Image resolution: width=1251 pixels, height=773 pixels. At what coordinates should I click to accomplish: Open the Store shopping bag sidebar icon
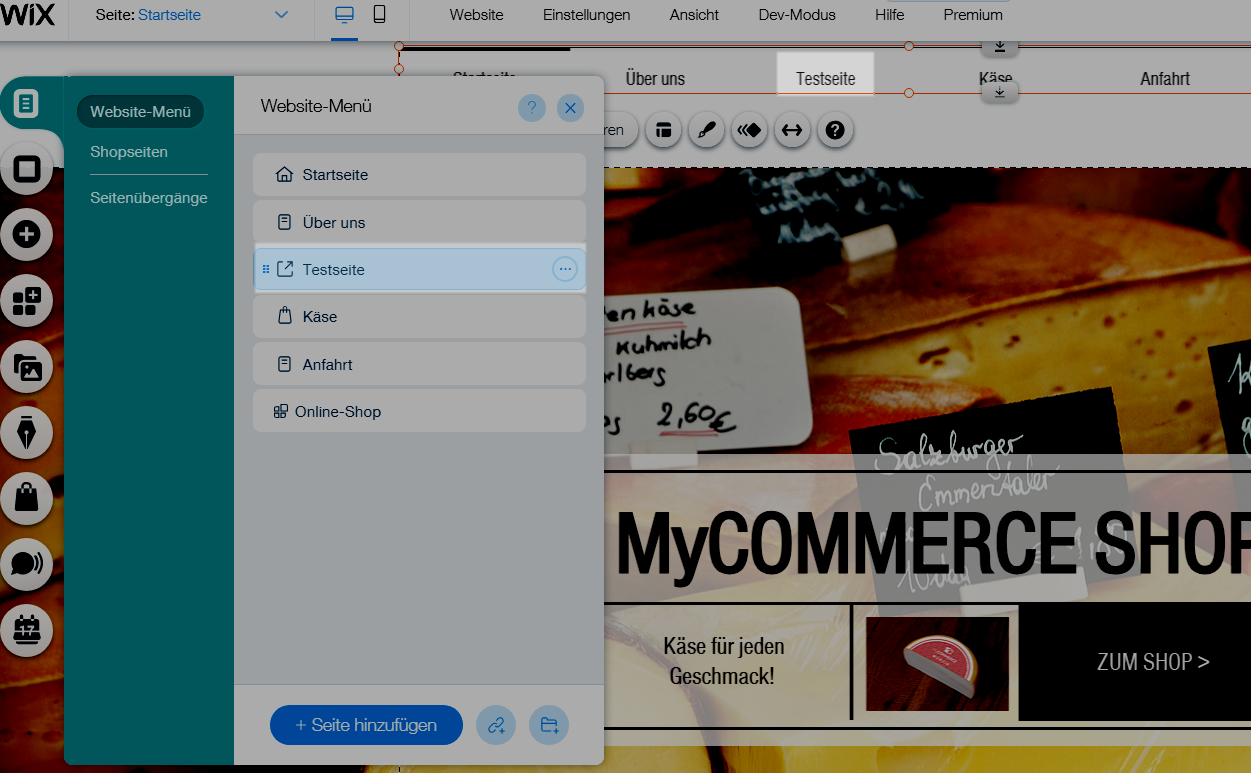[27, 498]
